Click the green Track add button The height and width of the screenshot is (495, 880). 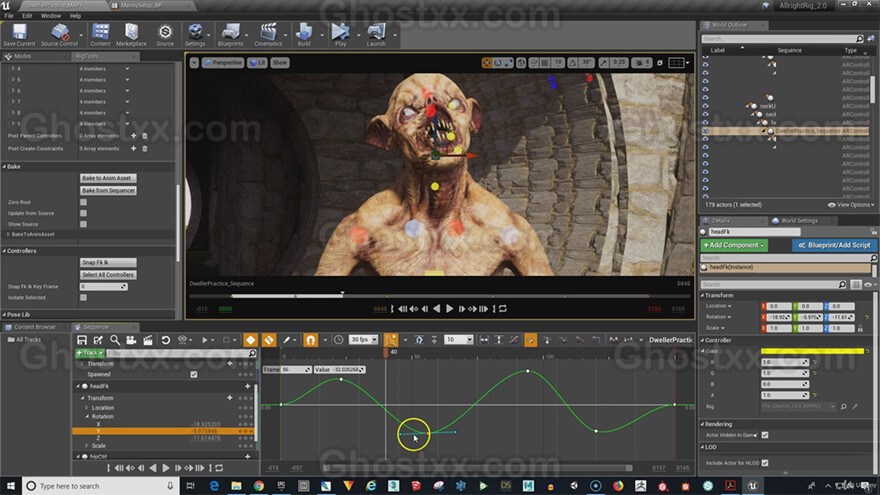click(x=89, y=353)
